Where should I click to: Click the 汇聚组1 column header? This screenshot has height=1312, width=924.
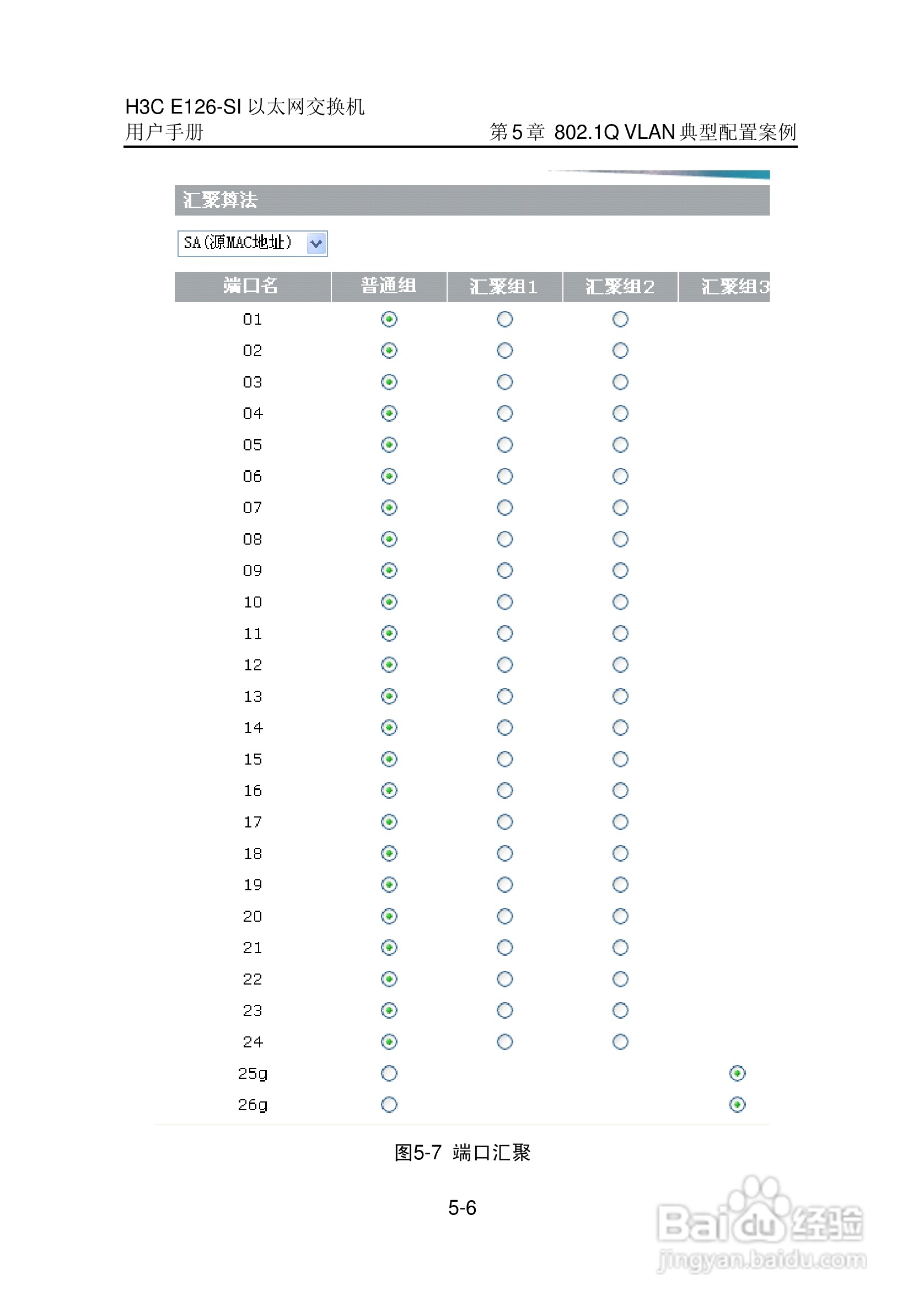click(x=504, y=286)
